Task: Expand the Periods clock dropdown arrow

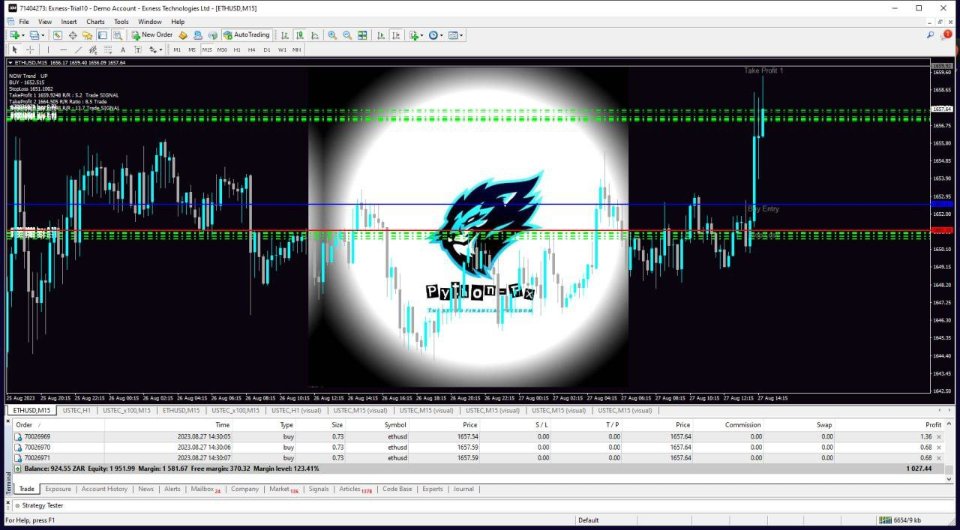Action: (x=441, y=35)
